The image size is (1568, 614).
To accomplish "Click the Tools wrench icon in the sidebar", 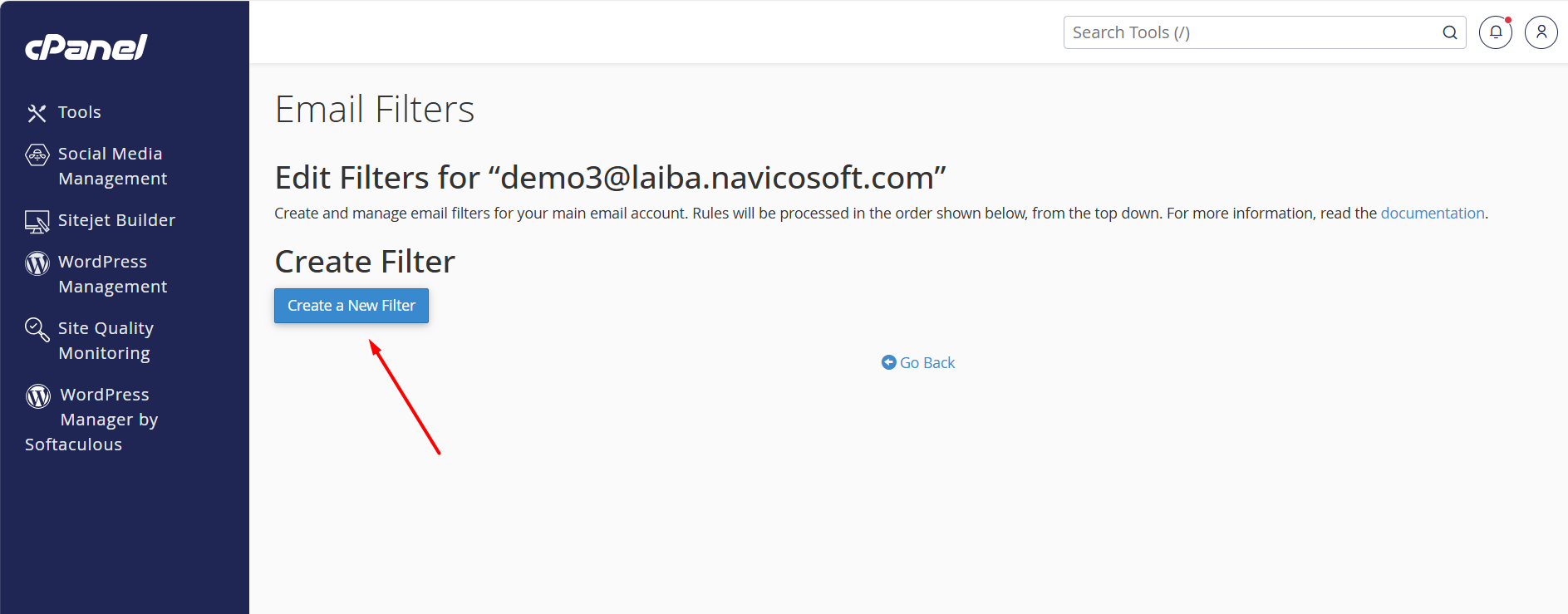I will pos(37,113).
